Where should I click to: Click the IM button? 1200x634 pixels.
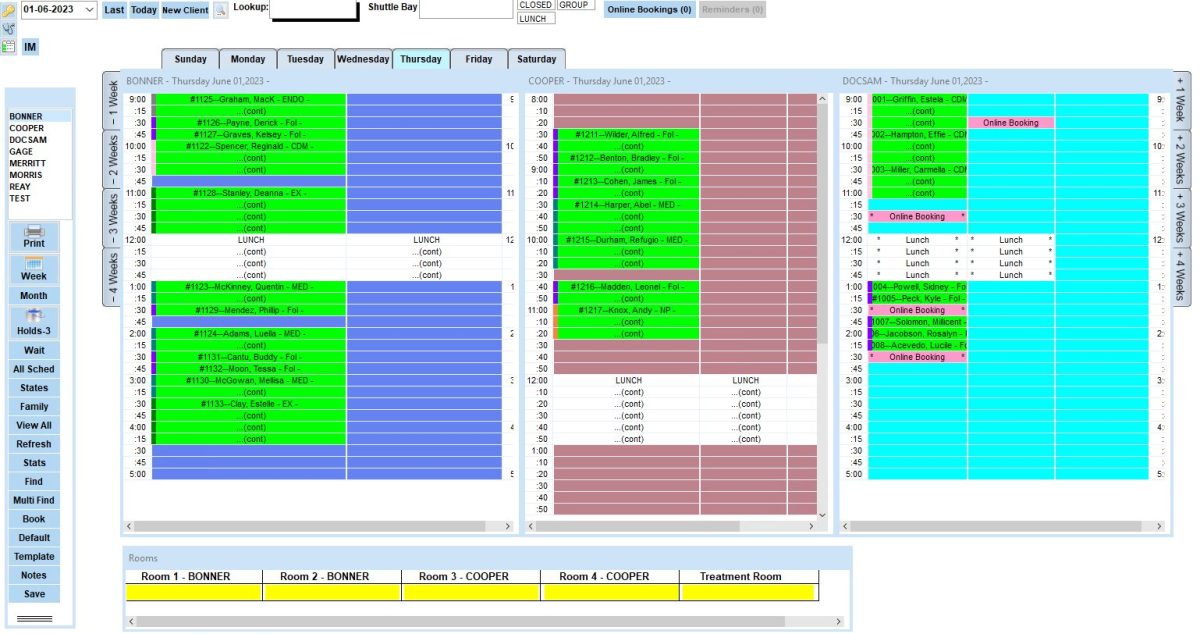[30, 46]
